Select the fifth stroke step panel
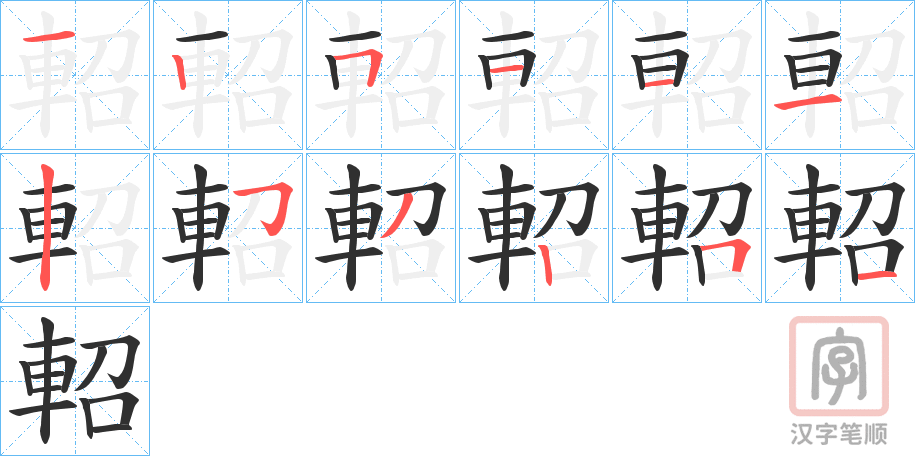This screenshot has height=456, width=915. pos(687,75)
